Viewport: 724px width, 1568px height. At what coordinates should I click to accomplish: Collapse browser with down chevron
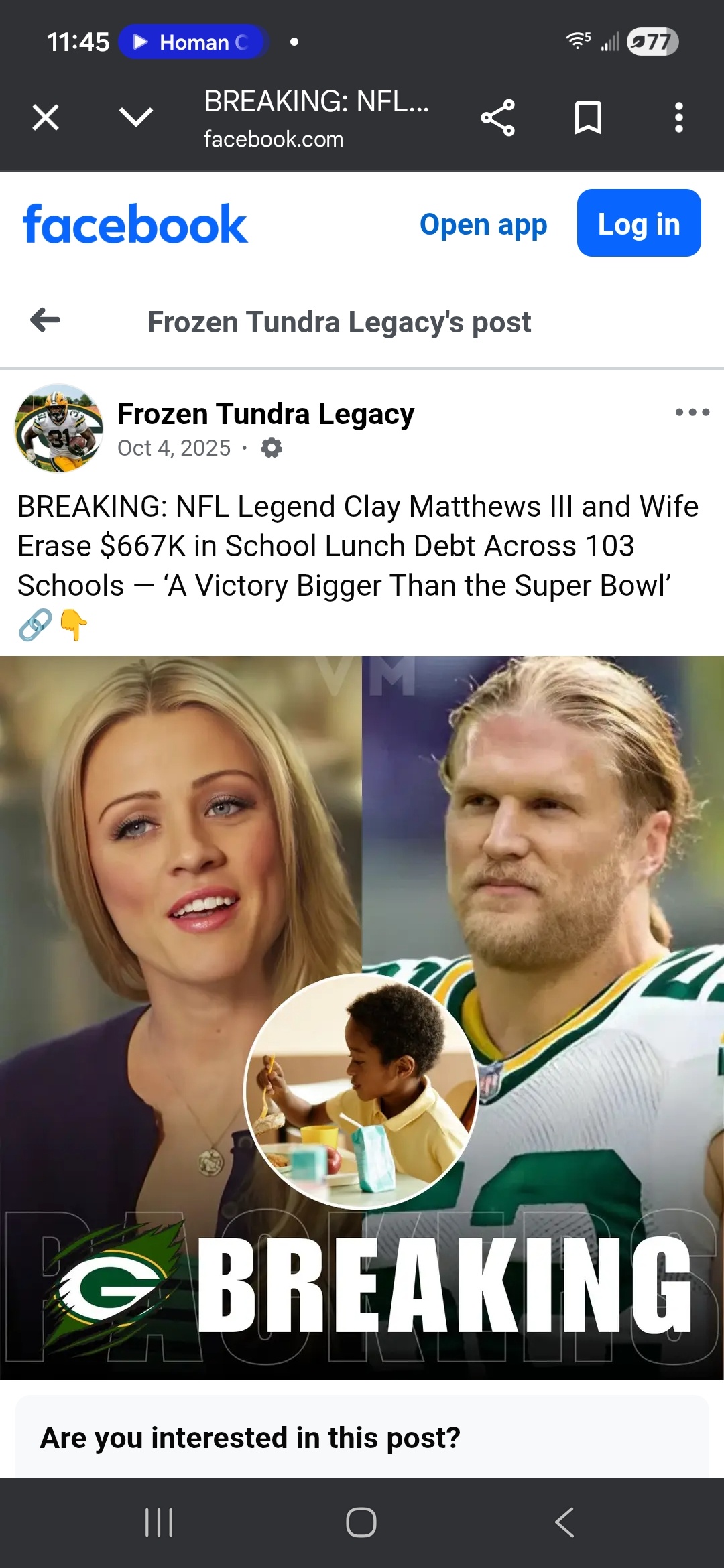click(x=136, y=117)
